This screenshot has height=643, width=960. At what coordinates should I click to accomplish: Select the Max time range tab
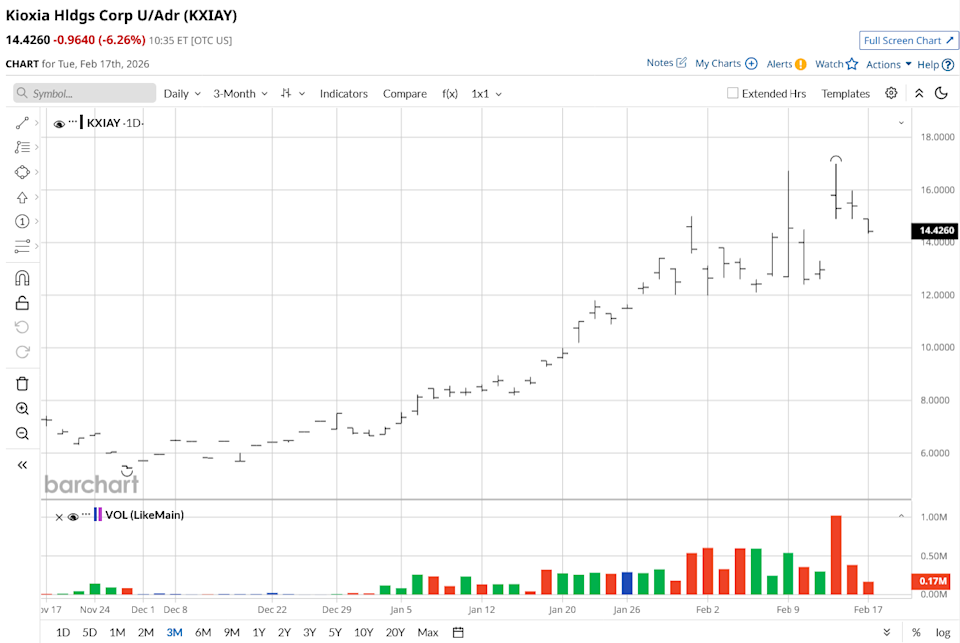click(x=428, y=632)
